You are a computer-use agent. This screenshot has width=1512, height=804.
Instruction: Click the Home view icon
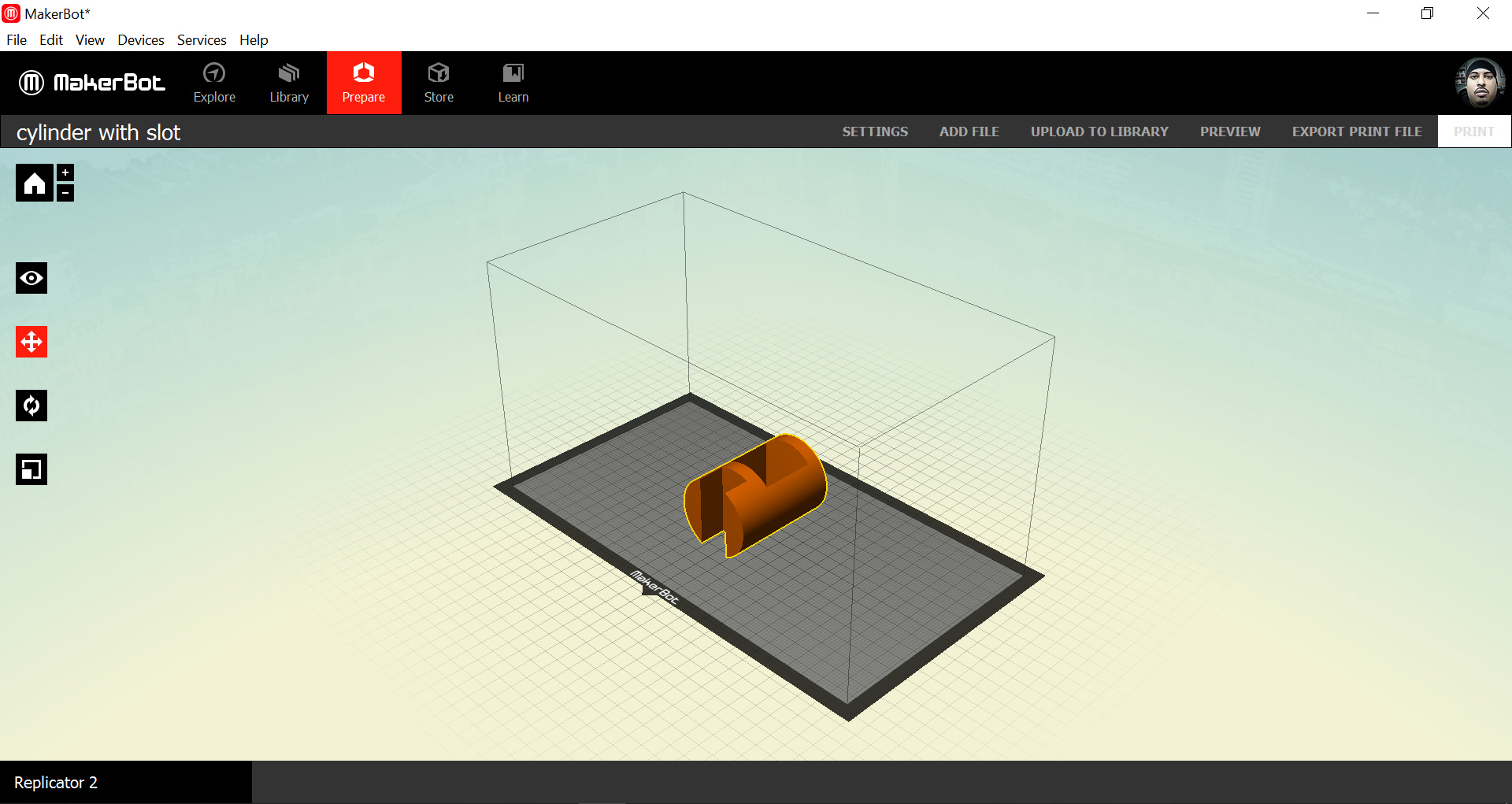point(34,183)
